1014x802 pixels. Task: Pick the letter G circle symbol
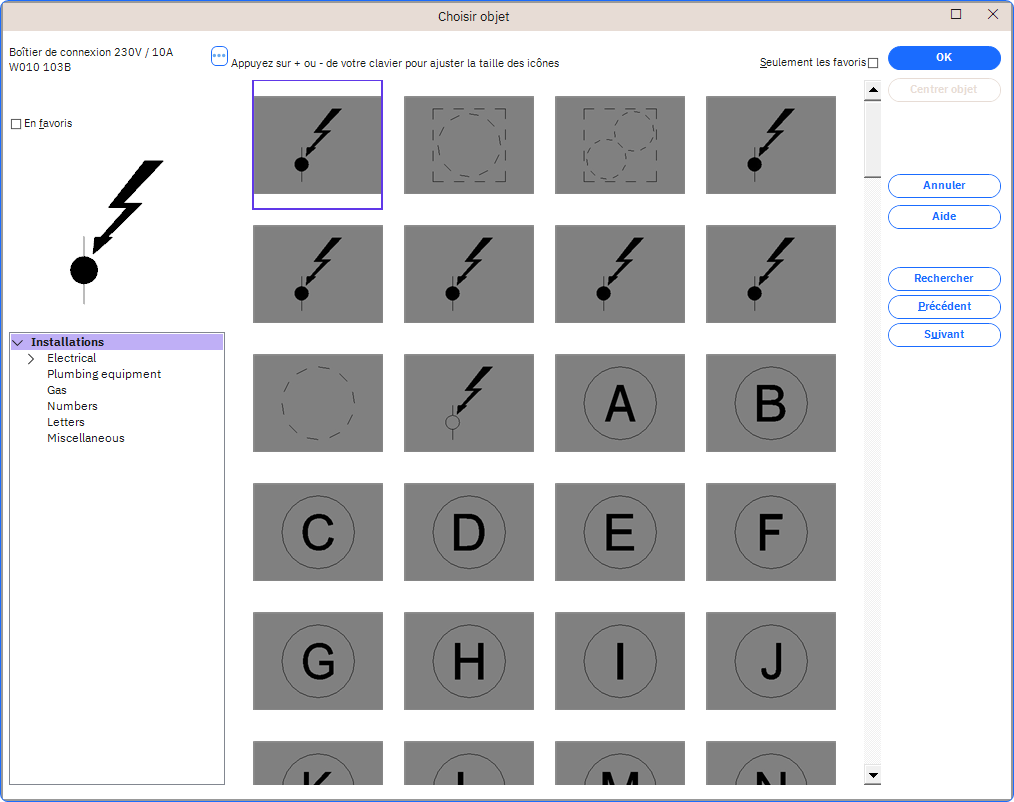317,661
